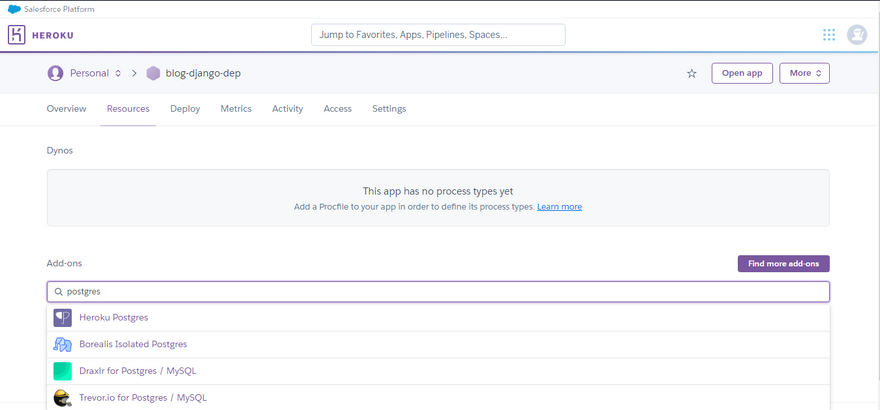Click the Draxlr add-on icon
Image resolution: width=880 pixels, height=410 pixels.
[x=62, y=371]
